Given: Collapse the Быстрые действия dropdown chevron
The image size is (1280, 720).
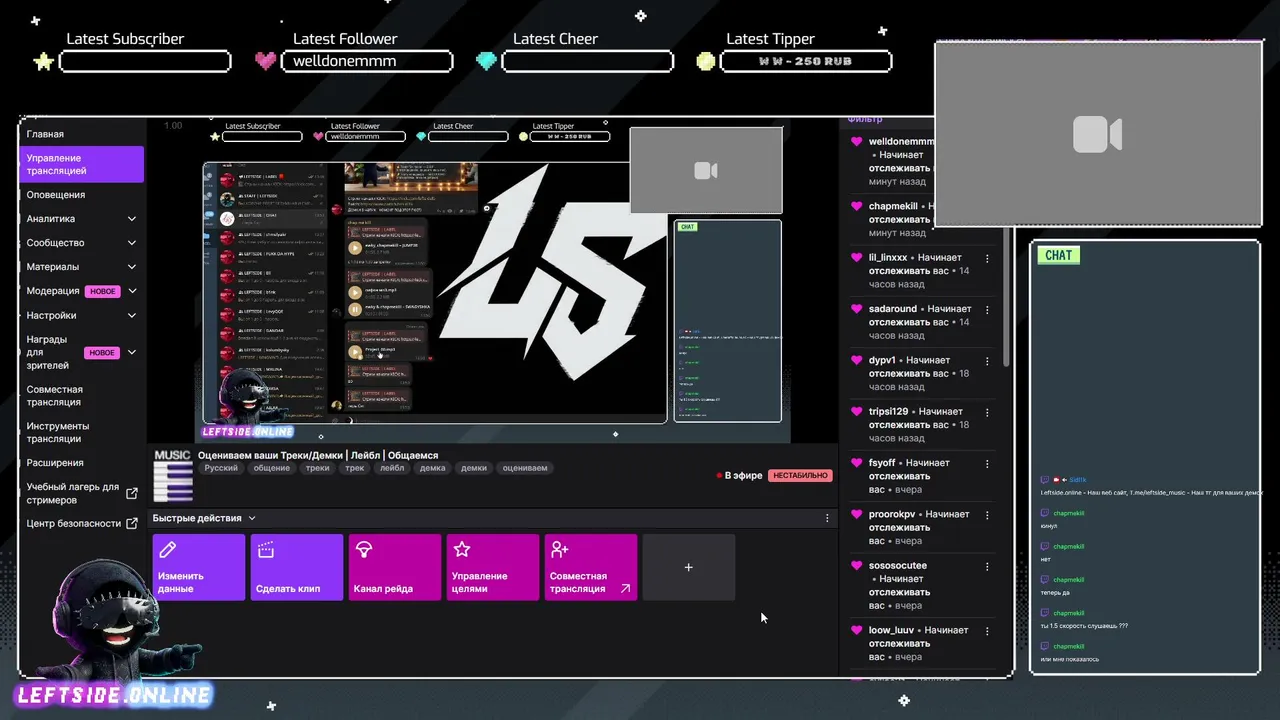Looking at the screenshot, I should click(x=252, y=518).
